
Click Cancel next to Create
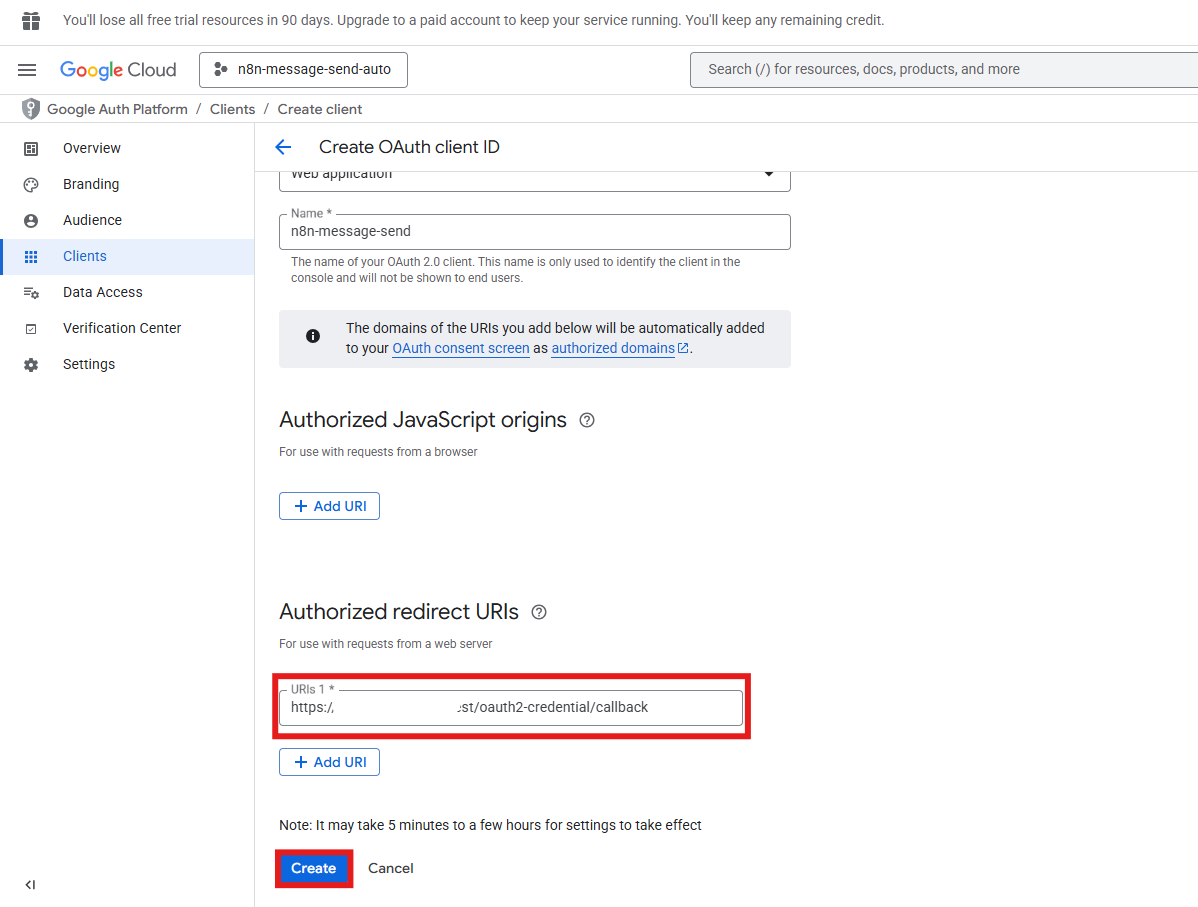[390, 868]
